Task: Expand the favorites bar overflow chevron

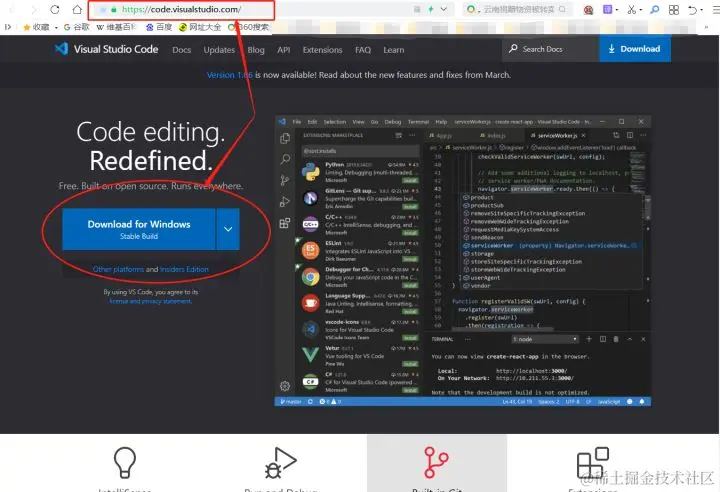Action: coord(706,27)
